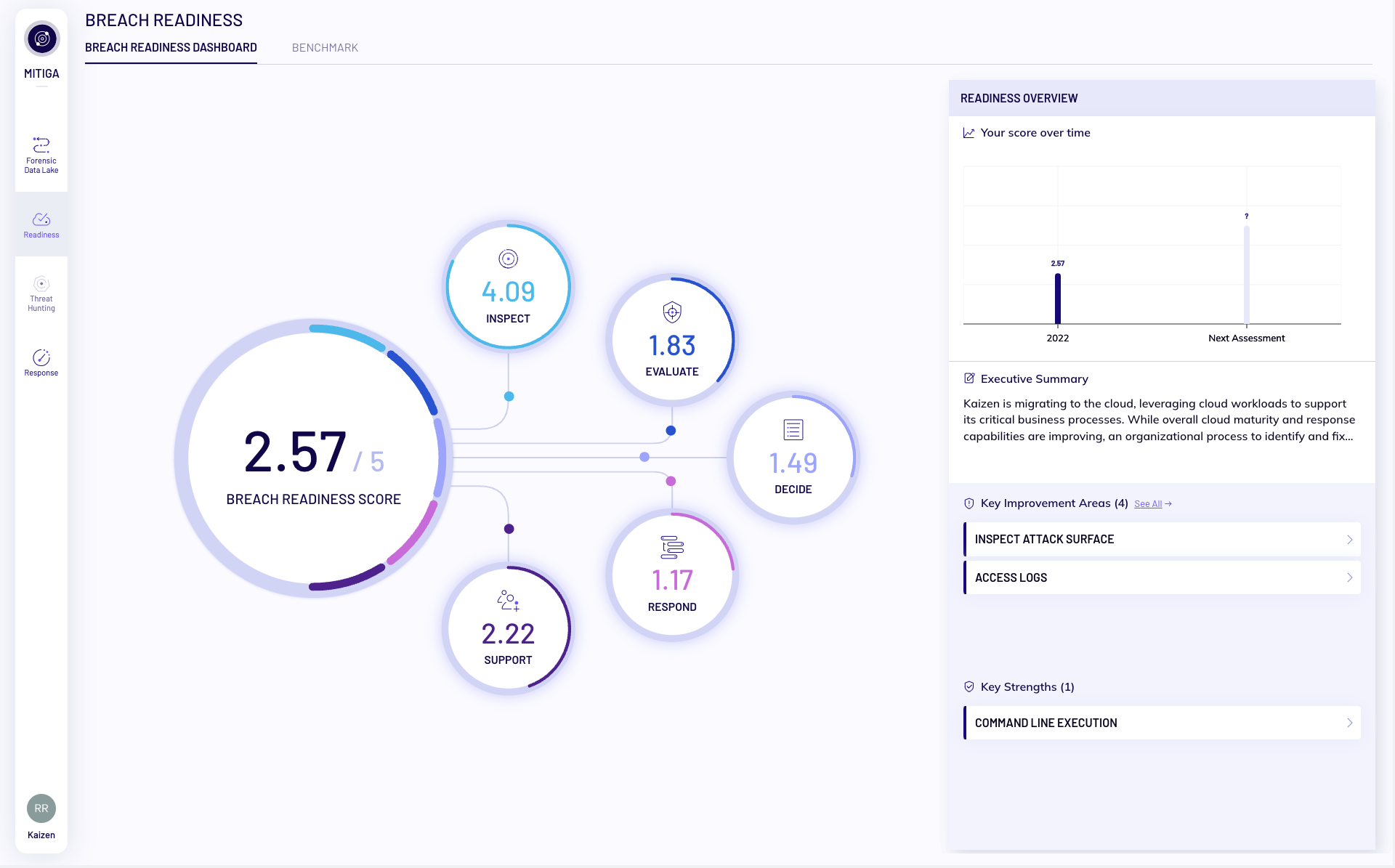
Task: Click the Inspect target icon in circle
Action: click(x=508, y=259)
